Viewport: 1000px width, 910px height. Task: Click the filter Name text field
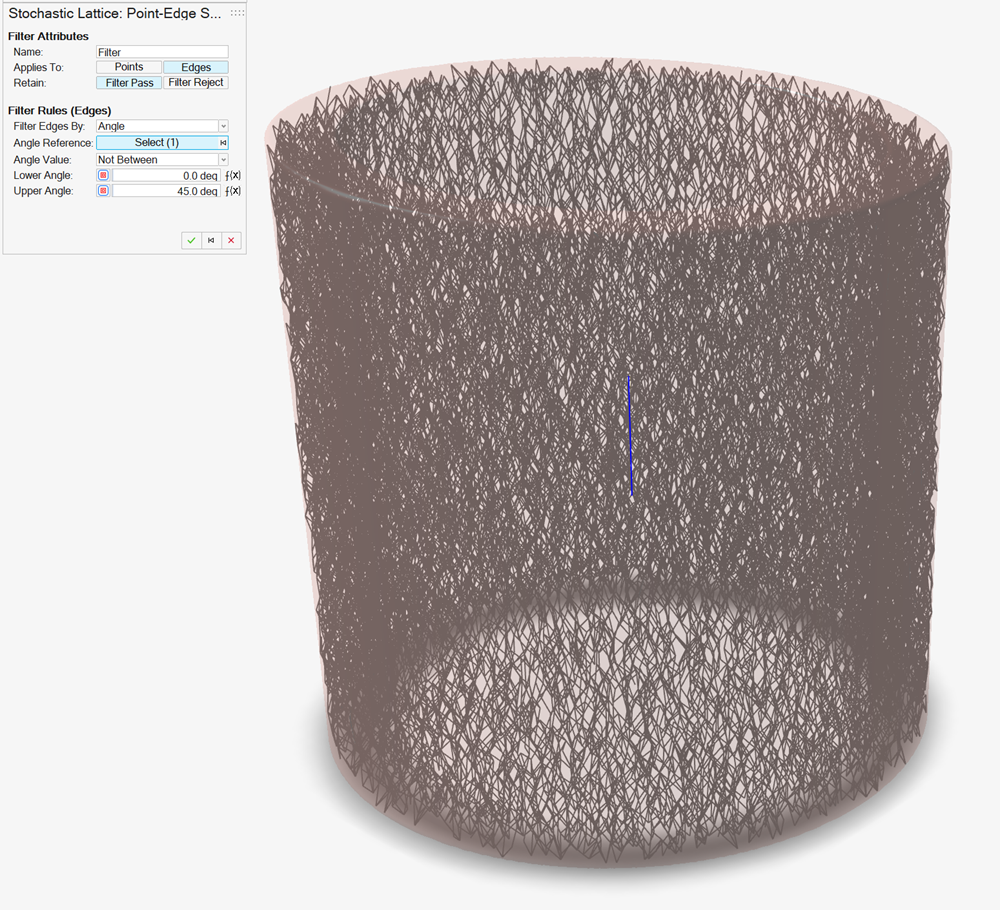click(x=162, y=52)
